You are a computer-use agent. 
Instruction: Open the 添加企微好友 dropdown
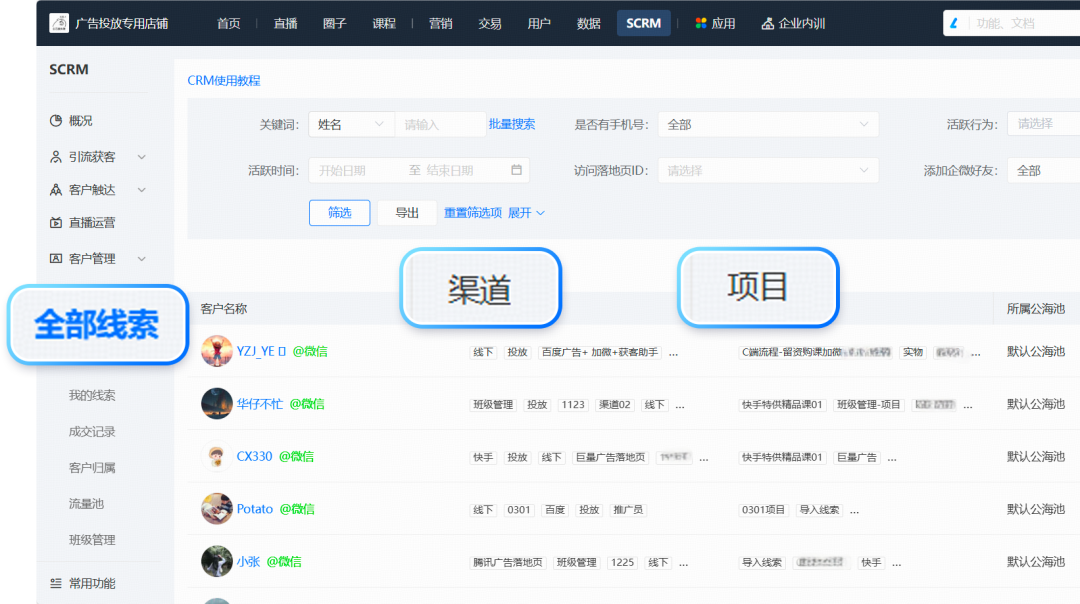(x=1043, y=170)
